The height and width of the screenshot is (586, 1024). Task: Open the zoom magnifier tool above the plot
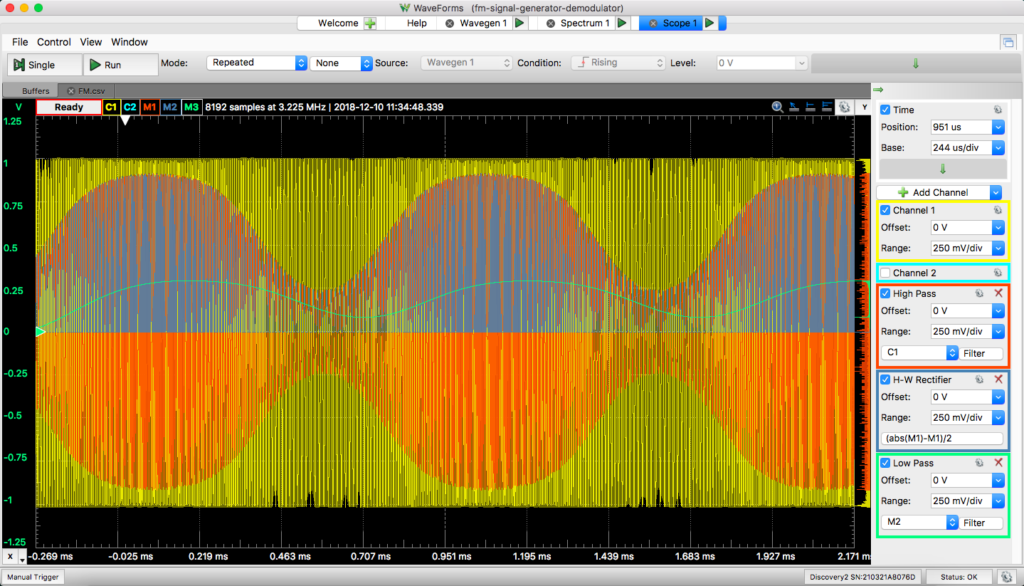[x=777, y=107]
